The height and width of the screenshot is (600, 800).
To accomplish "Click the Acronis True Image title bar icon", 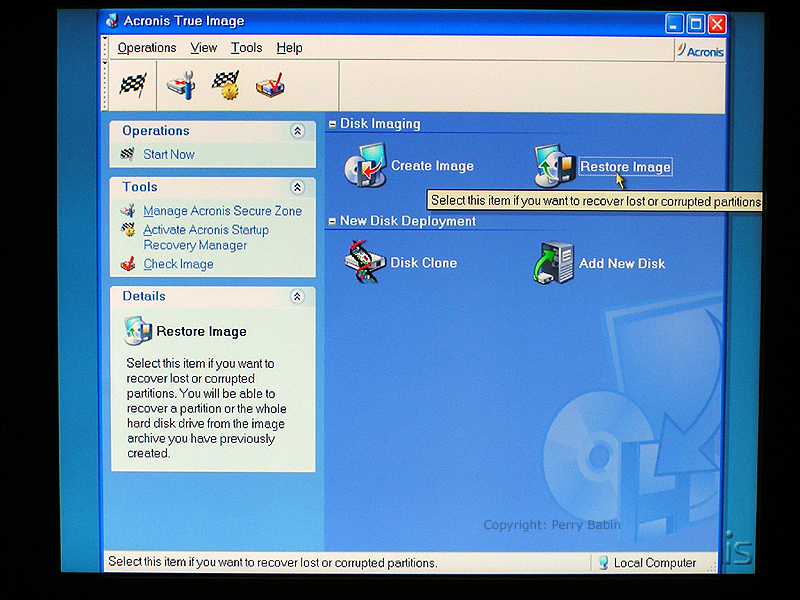I will (112, 21).
